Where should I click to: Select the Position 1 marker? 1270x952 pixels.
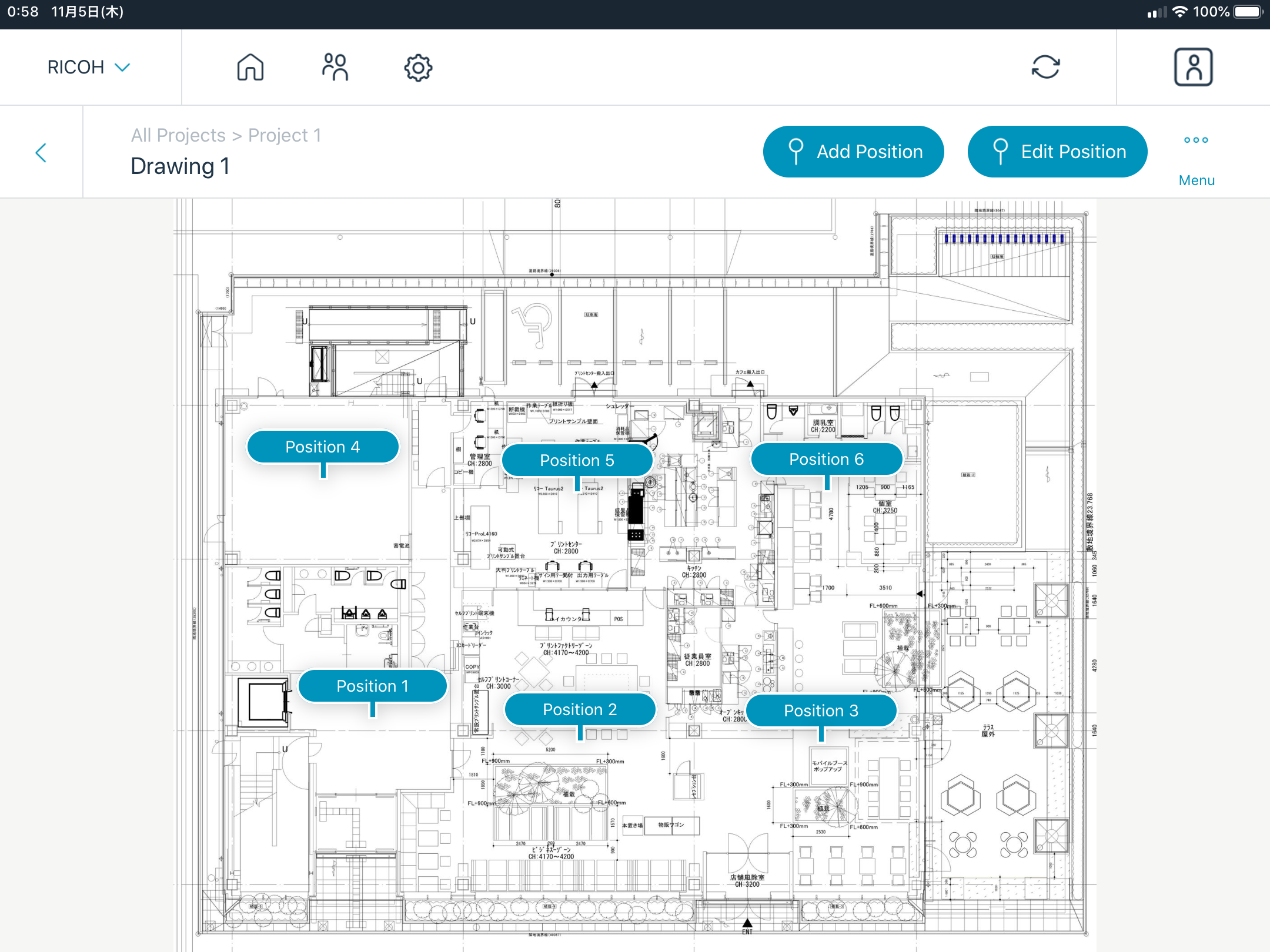click(x=372, y=686)
